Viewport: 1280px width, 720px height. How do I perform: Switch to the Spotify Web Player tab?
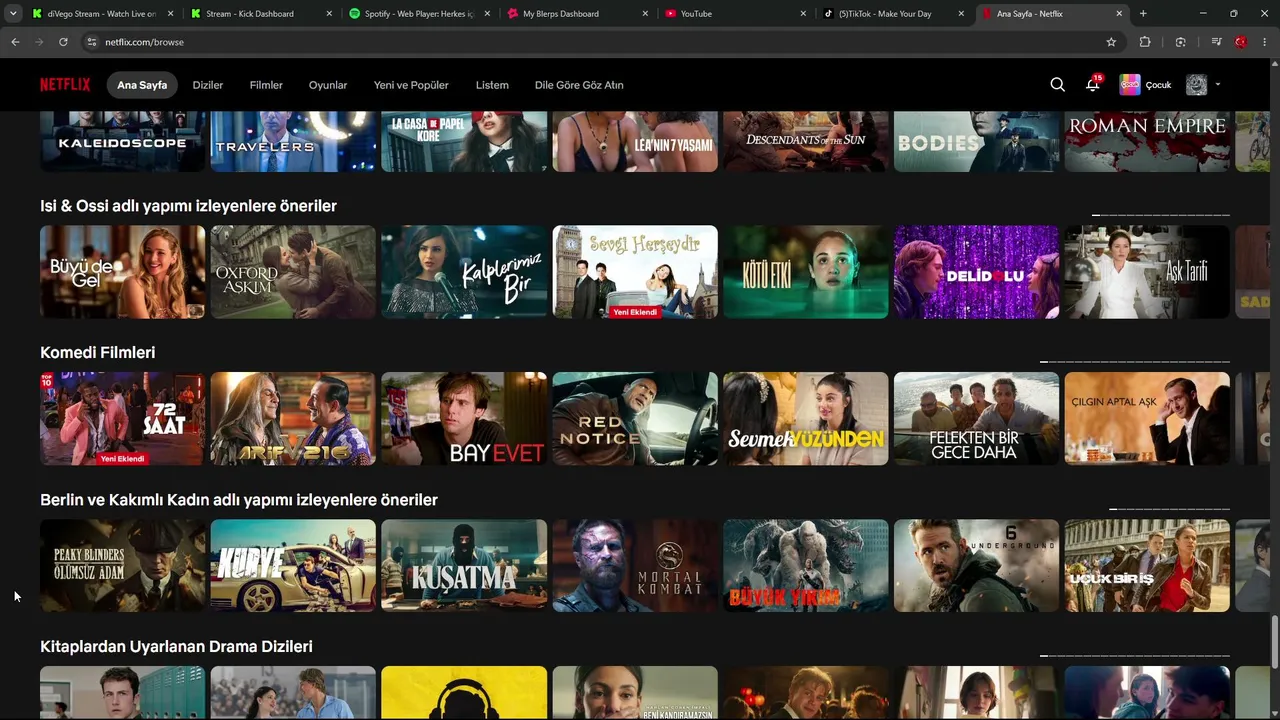(417, 14)
